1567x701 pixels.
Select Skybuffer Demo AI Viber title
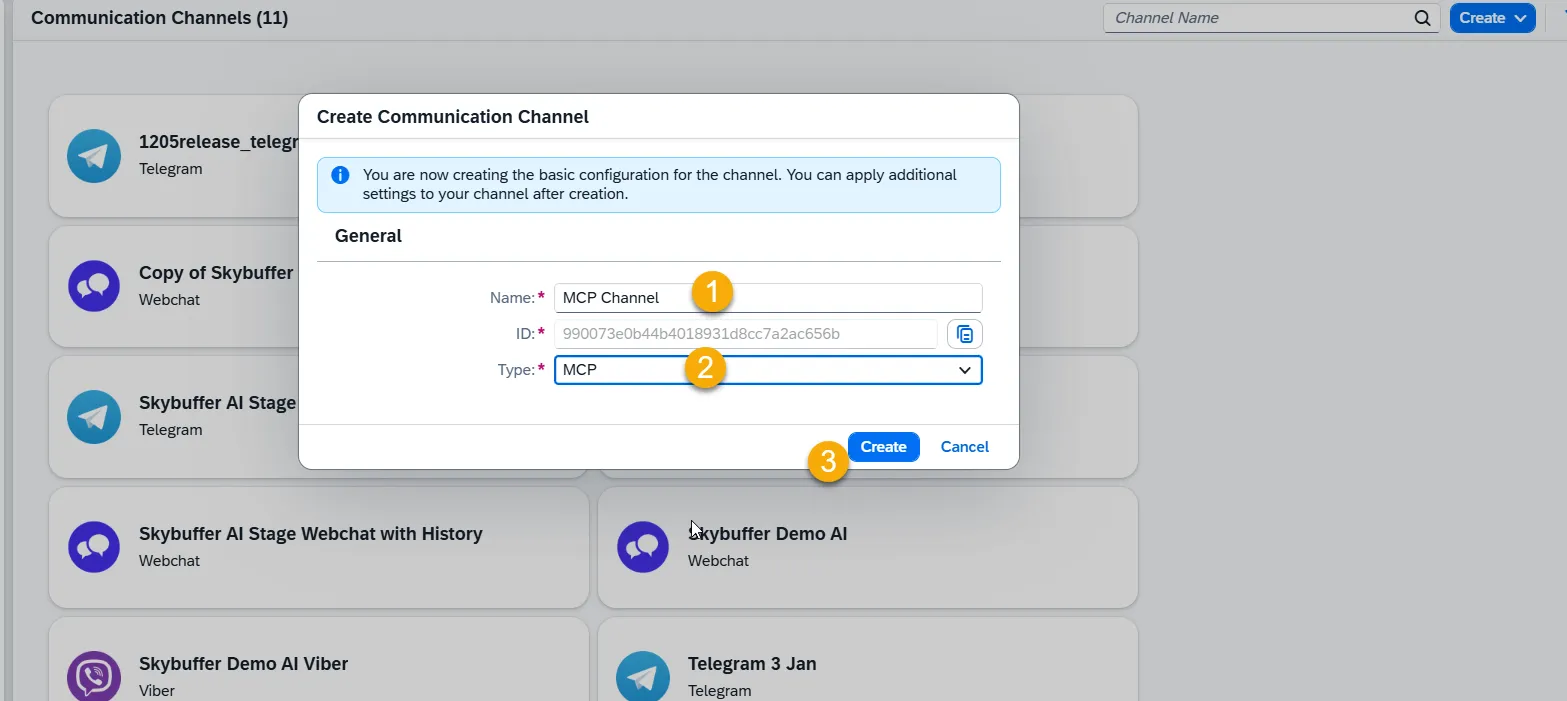click(x=243, y=664)
